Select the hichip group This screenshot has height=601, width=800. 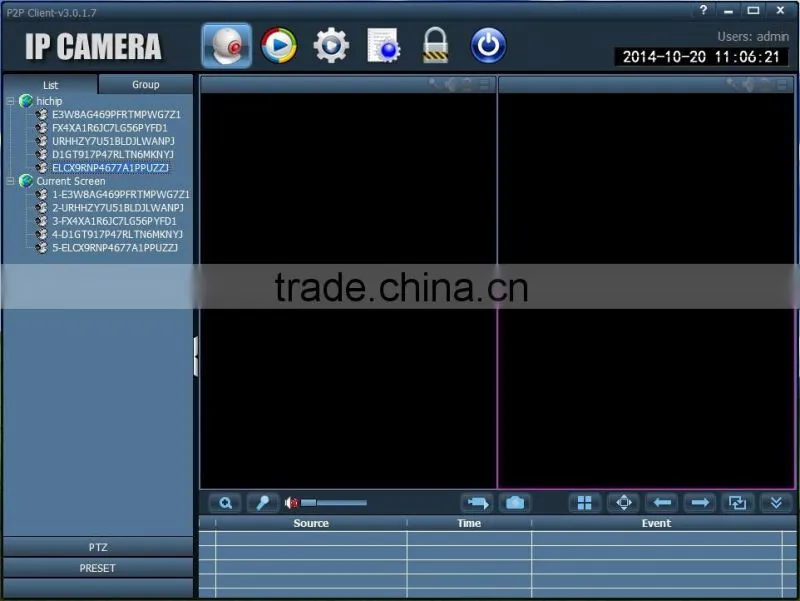point(49,101)
